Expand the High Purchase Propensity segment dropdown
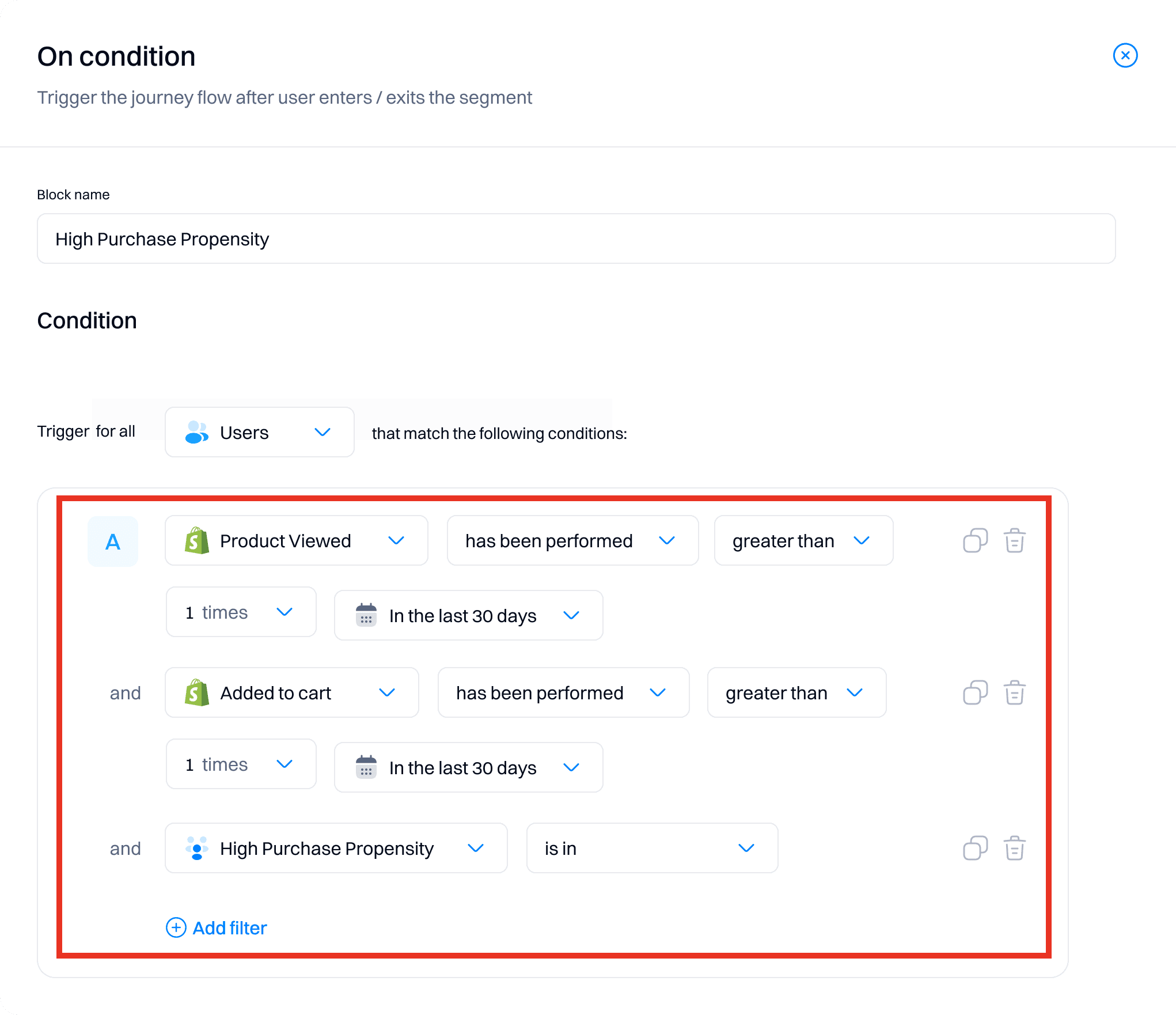The image size is (1176, 1015). click(336, 849)
